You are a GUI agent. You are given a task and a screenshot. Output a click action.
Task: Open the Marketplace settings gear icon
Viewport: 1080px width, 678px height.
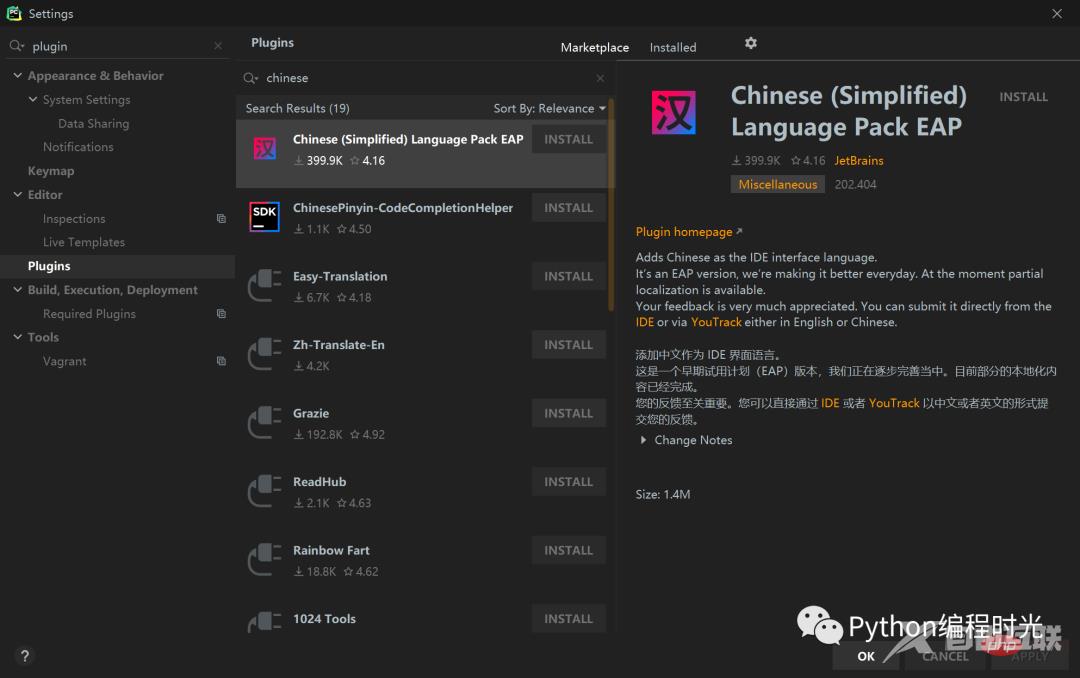click(750, 43)
